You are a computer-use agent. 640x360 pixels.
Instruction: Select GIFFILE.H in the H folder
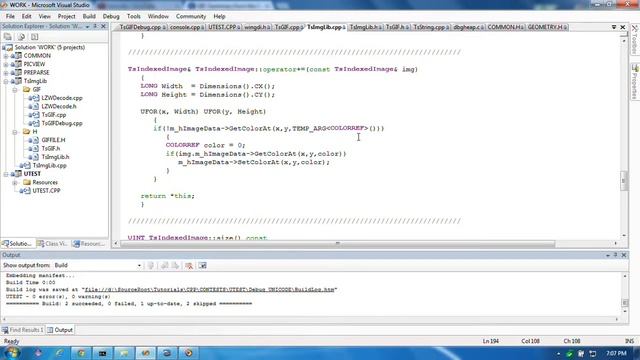[x=53, y=140]
